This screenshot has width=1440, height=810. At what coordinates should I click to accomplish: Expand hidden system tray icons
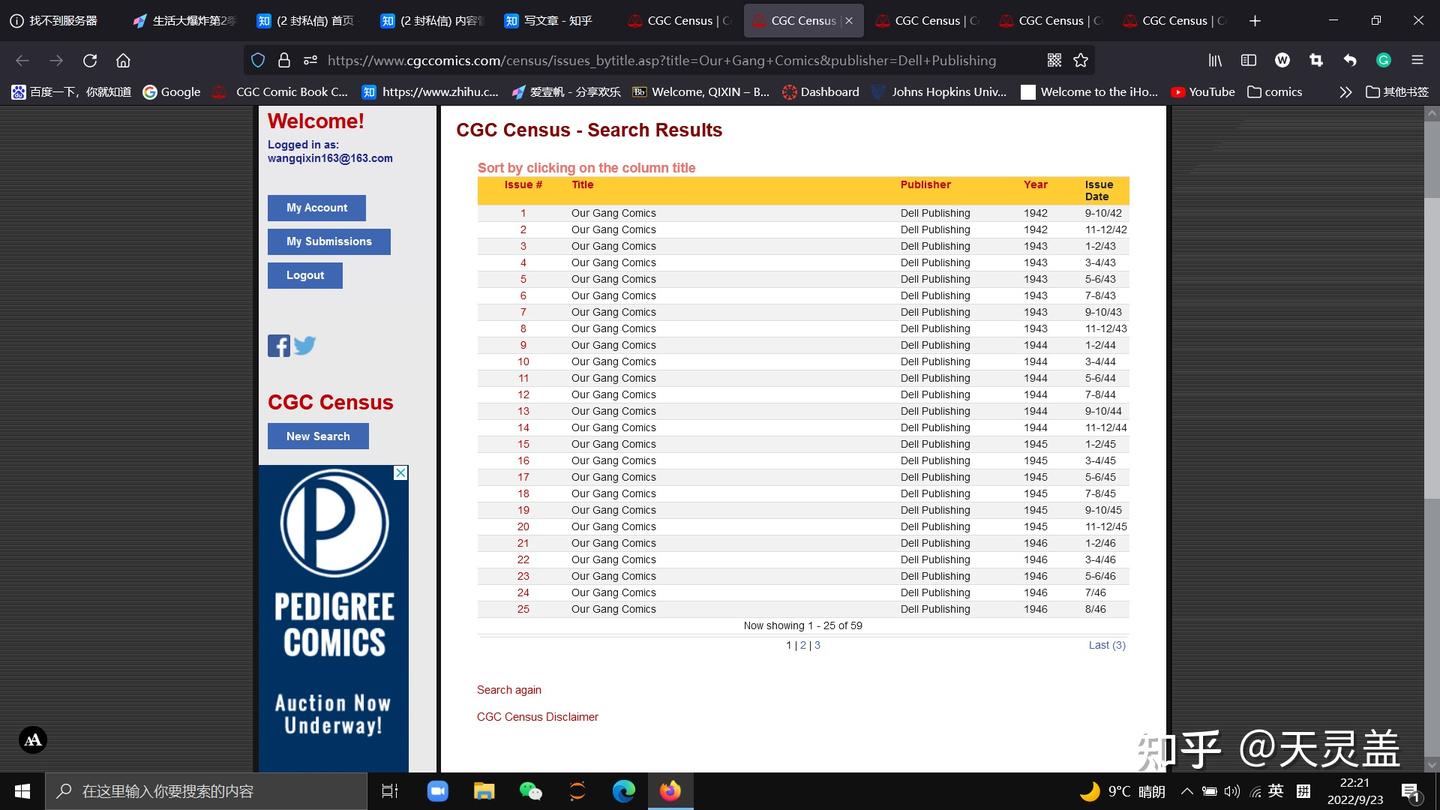point(1187,791)
